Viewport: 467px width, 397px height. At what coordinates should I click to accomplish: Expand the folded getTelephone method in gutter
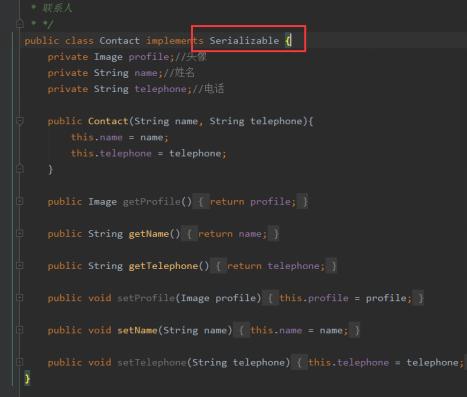20,266
